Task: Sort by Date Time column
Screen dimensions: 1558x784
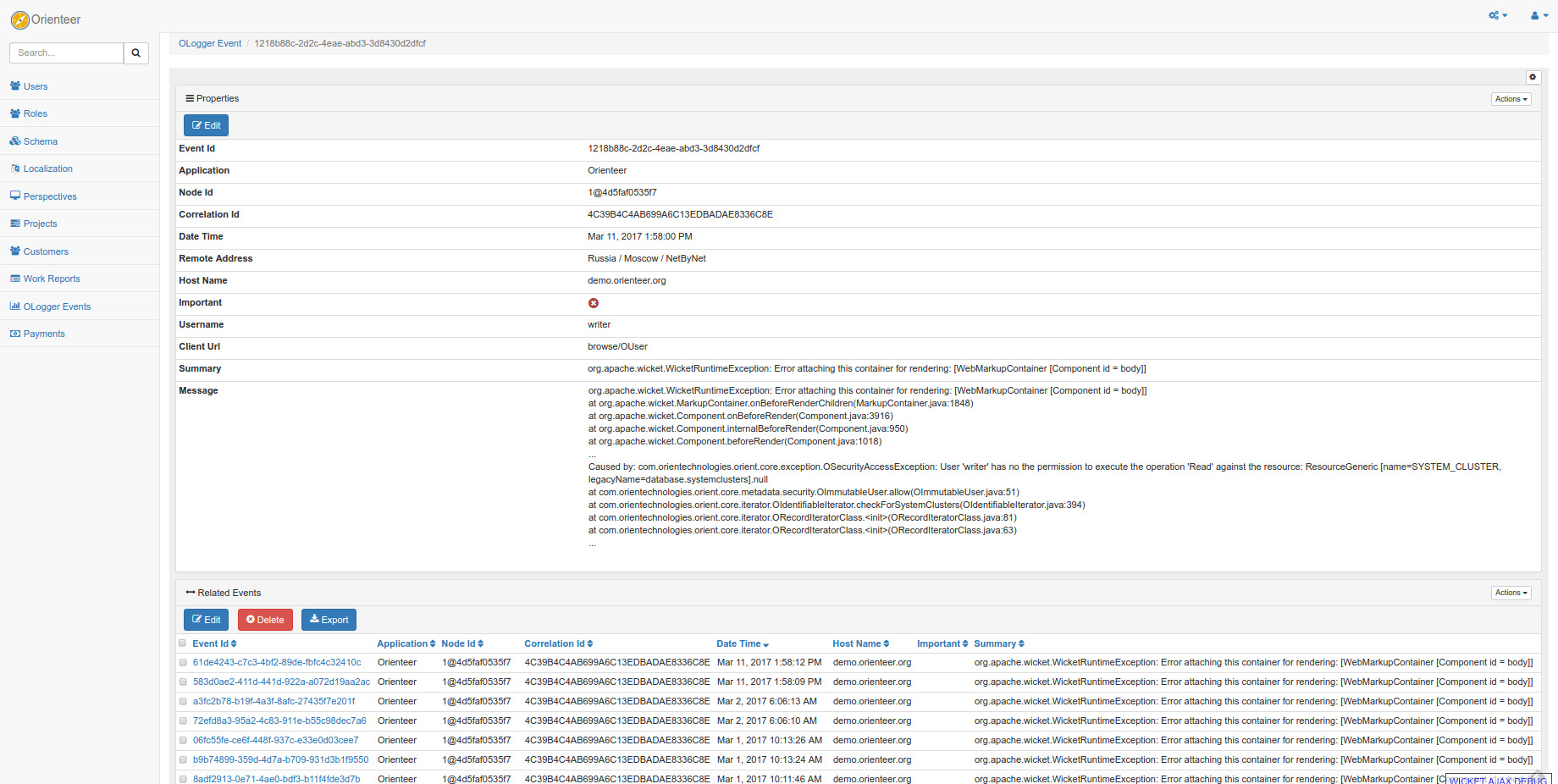Action: (743, 644)
